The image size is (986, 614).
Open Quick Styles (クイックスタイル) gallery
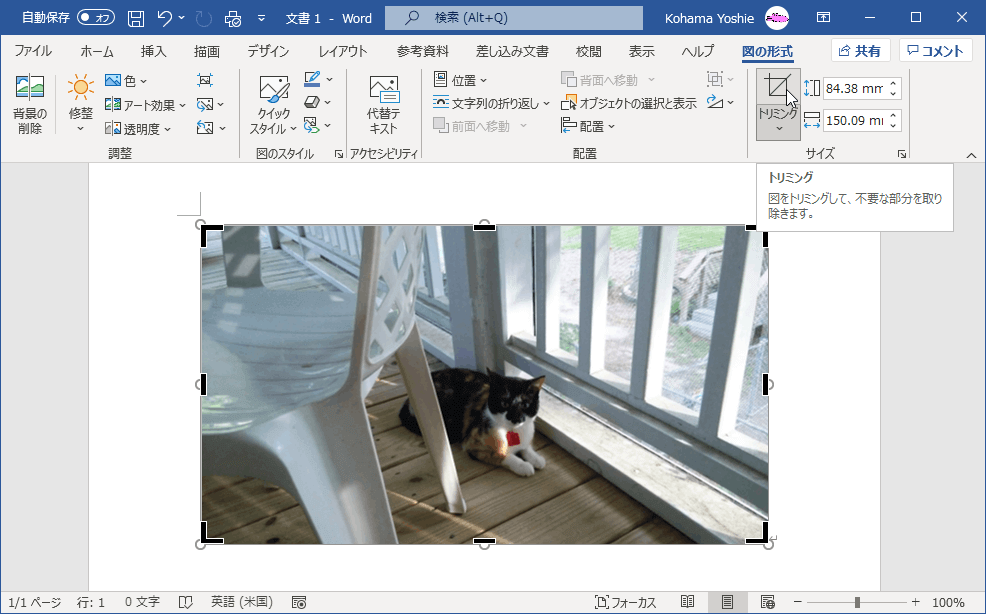[274, 105]
